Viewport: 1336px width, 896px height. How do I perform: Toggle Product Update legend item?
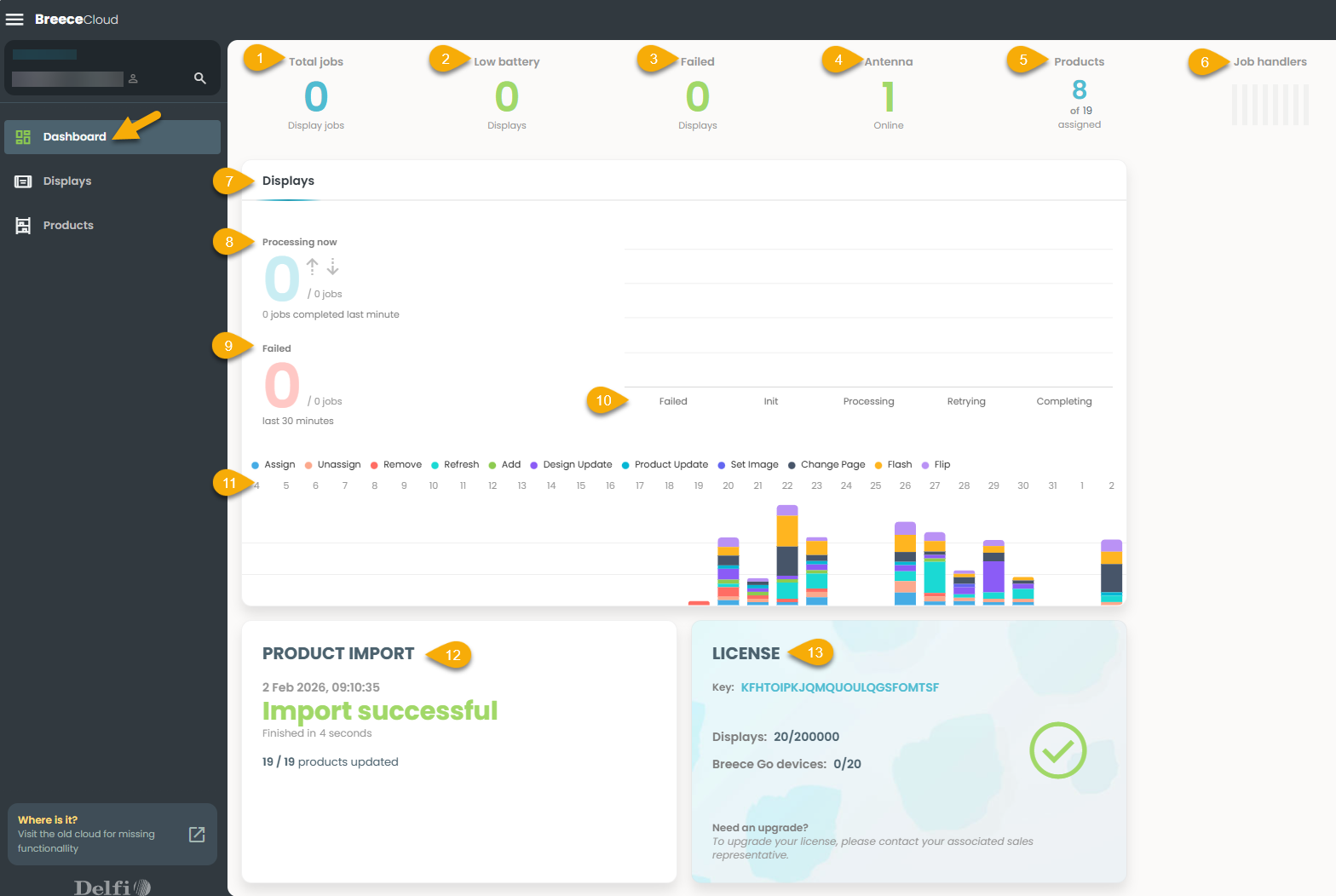(x=665, y=465)
